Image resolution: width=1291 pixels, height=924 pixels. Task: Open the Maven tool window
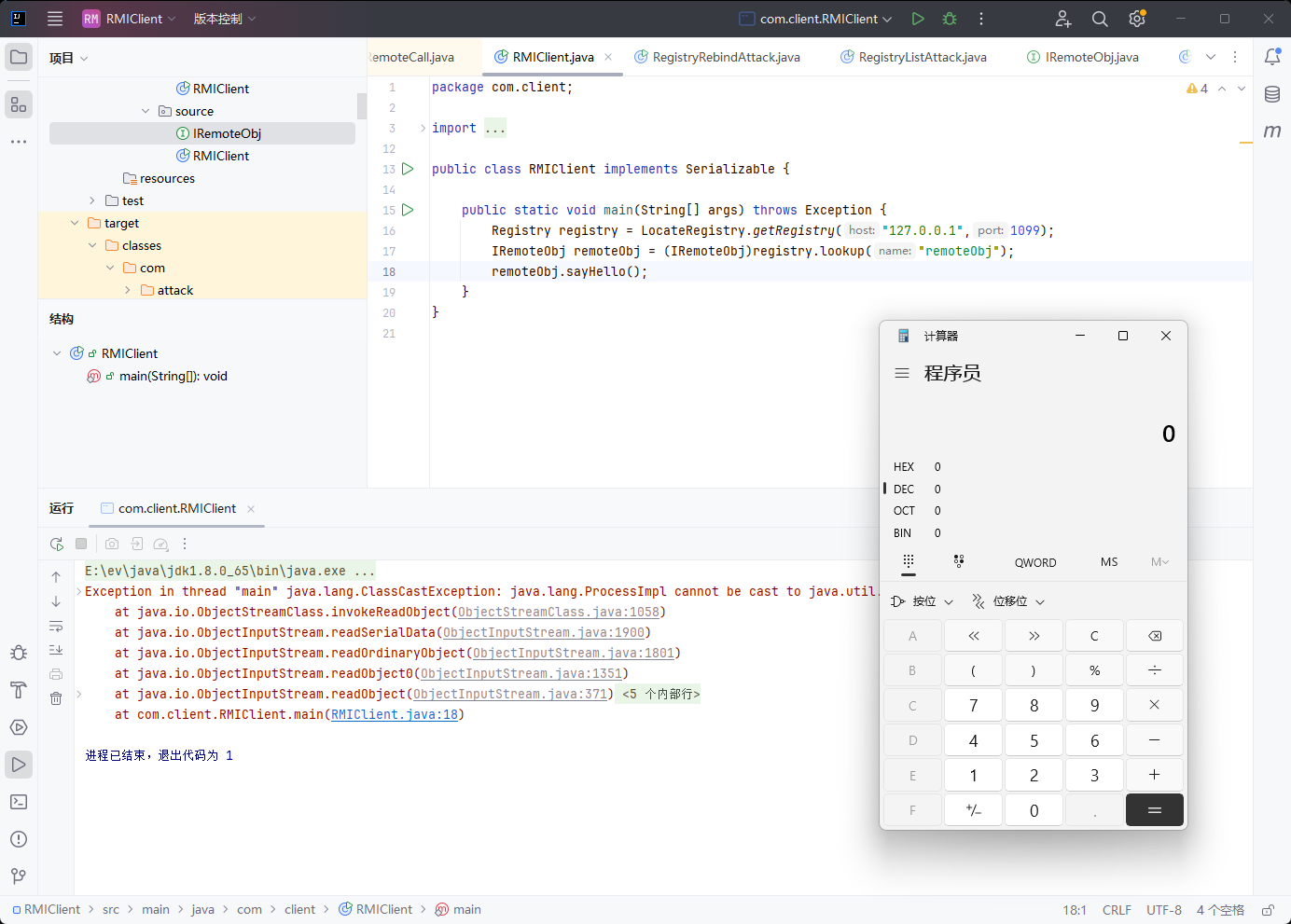point(1272,131)
